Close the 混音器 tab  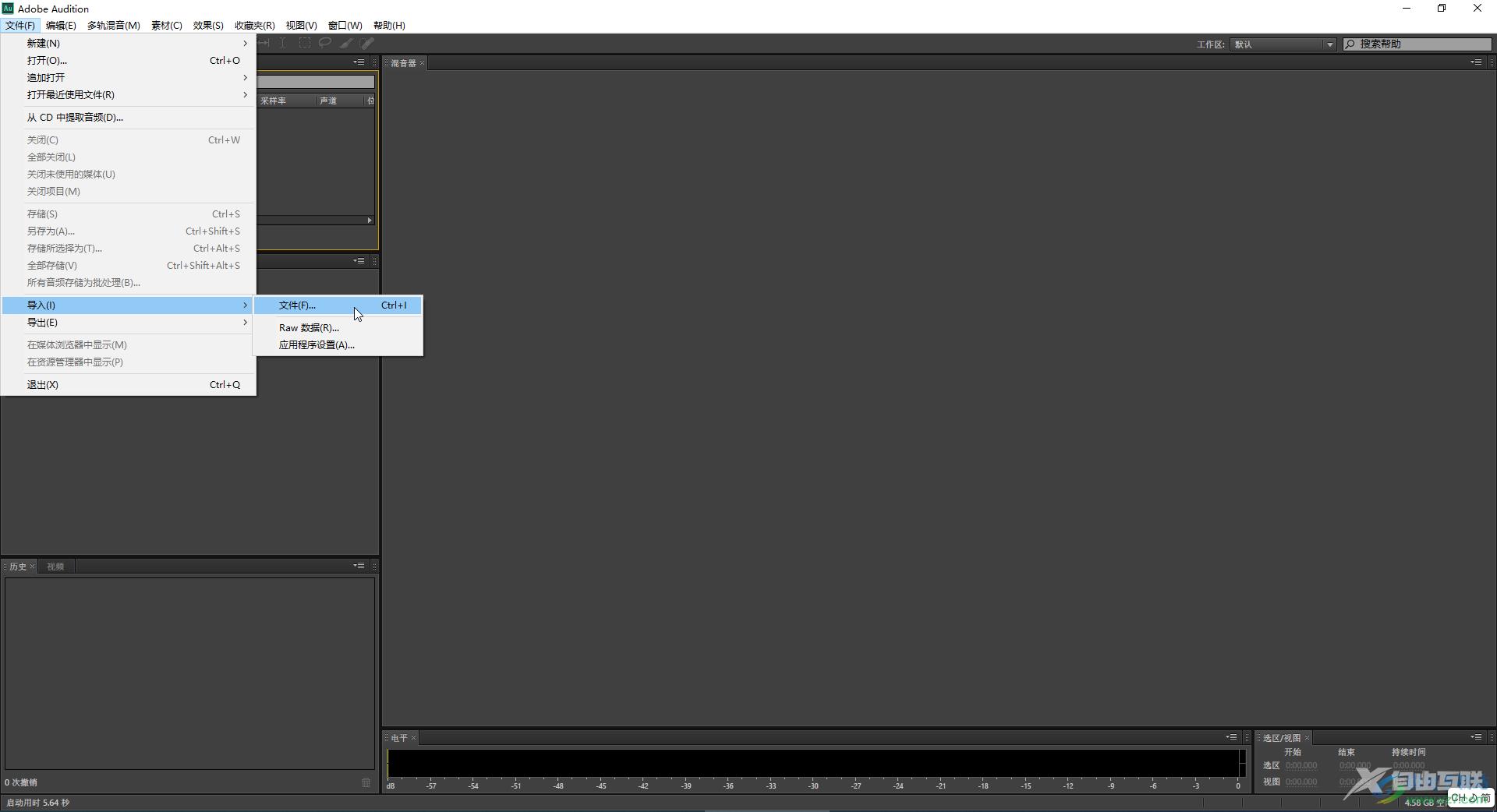pyautogui.click(x=422, y=63)
